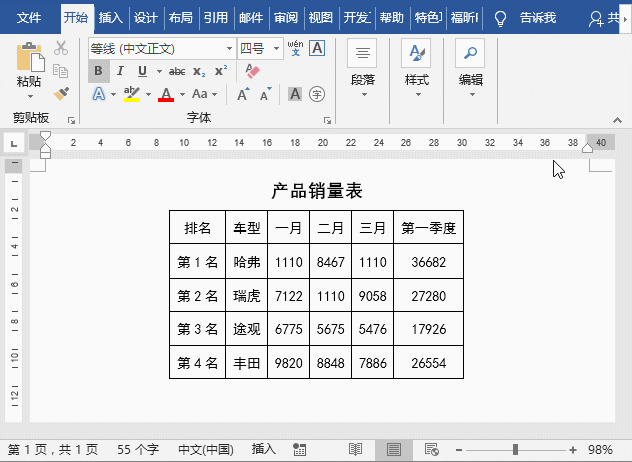
Task: Click the Share person icon
Action: point(596,18)
